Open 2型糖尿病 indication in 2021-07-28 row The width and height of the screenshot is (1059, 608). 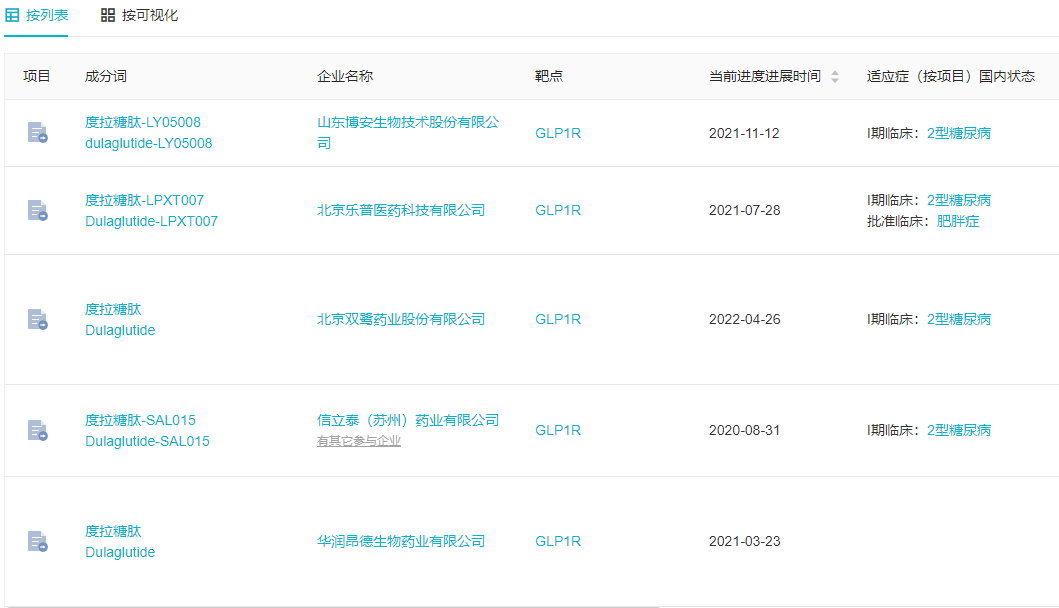(x=958, y=200)
